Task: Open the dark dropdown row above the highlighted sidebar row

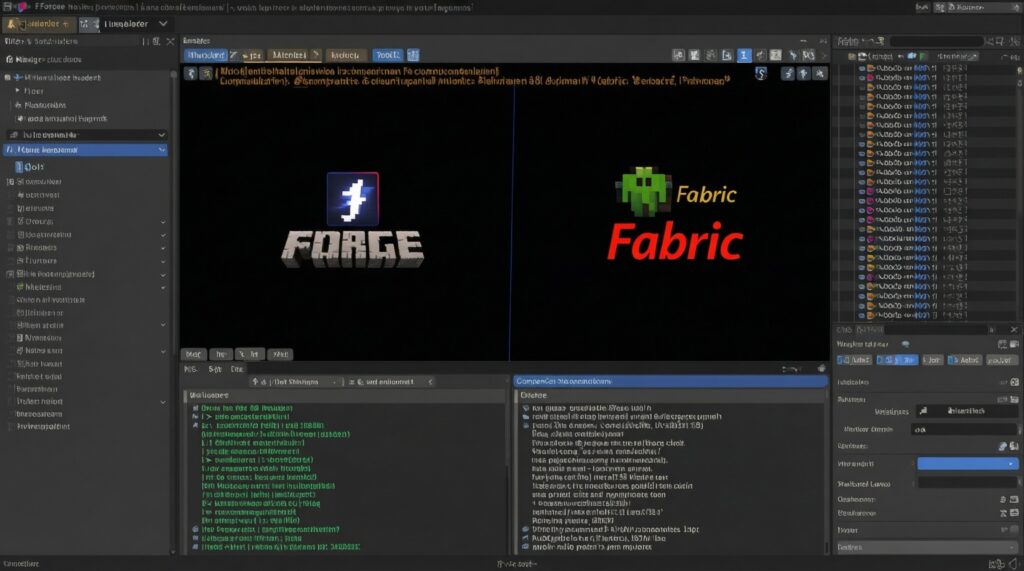Action: click(86, 135)
